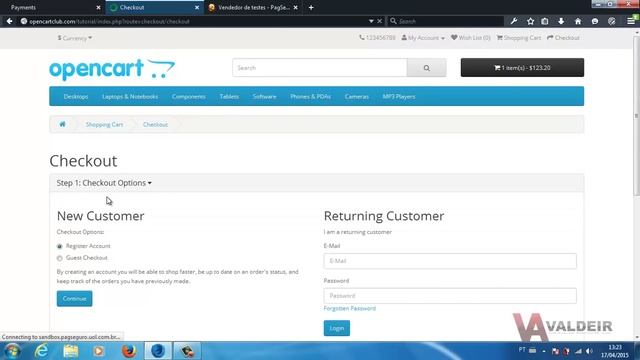Open Windows Explorer folder from taskbar
640x360 pixels.
tap(71, 351)
